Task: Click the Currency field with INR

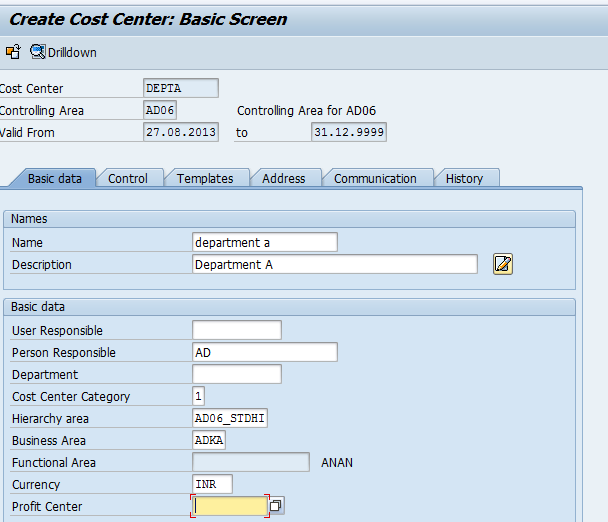Action: pyautogui.click(x=212, y=484)
